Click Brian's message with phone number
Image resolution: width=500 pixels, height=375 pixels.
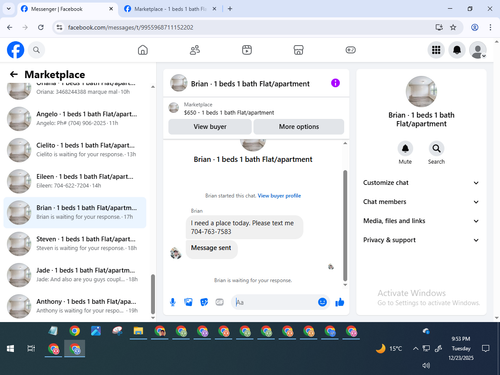pyautogui.click(x=244, y=227)
